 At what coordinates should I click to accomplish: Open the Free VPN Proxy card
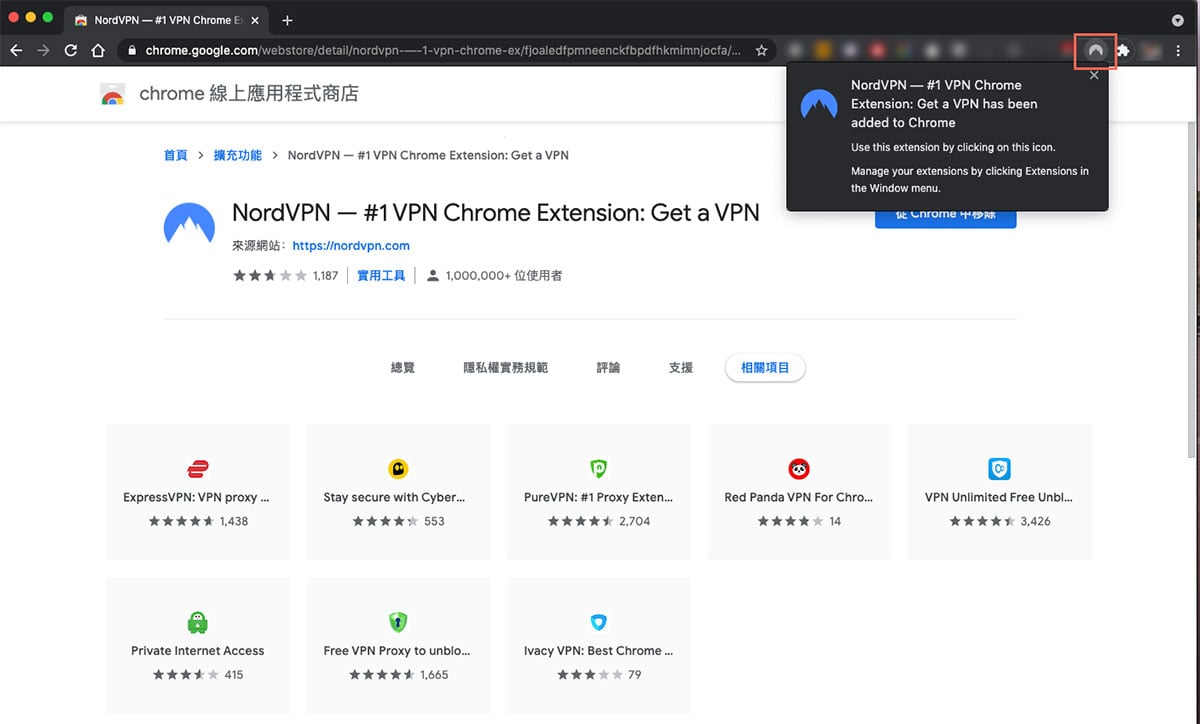398,645
